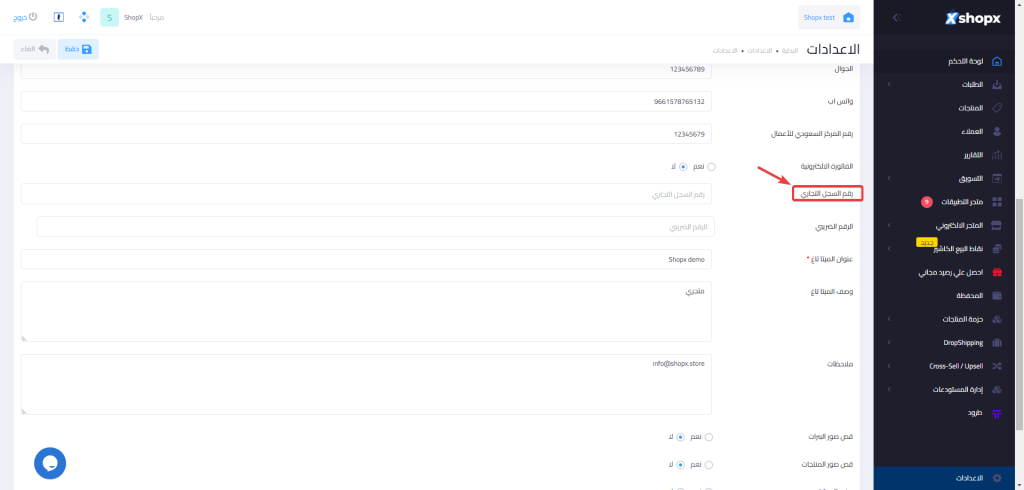Select 'نعم' for قص صور المنتجات

coord(711,465)
